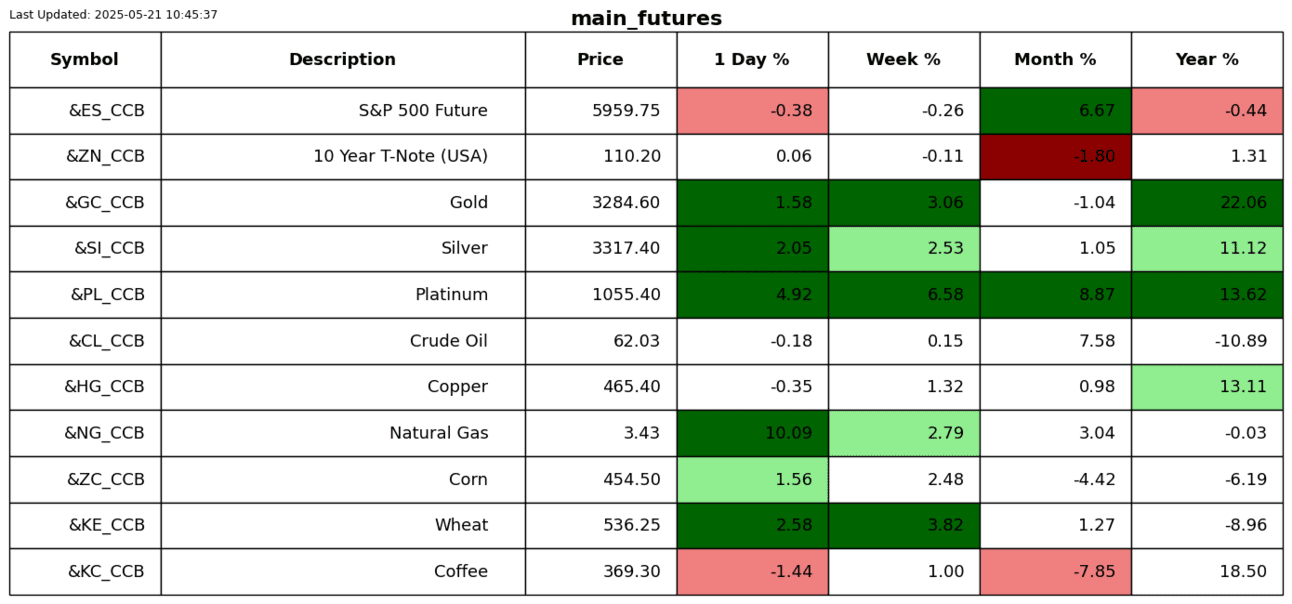The width and height of the screenshot is (1292, 604).
Task: Click the Month % header cell
Action: [x=1056, y=60]
